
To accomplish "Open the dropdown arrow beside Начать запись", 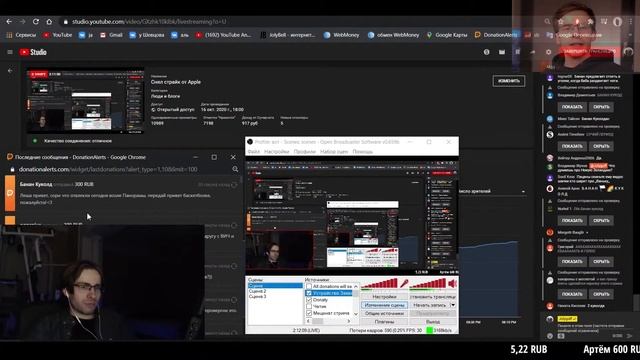I will point(453,305).
